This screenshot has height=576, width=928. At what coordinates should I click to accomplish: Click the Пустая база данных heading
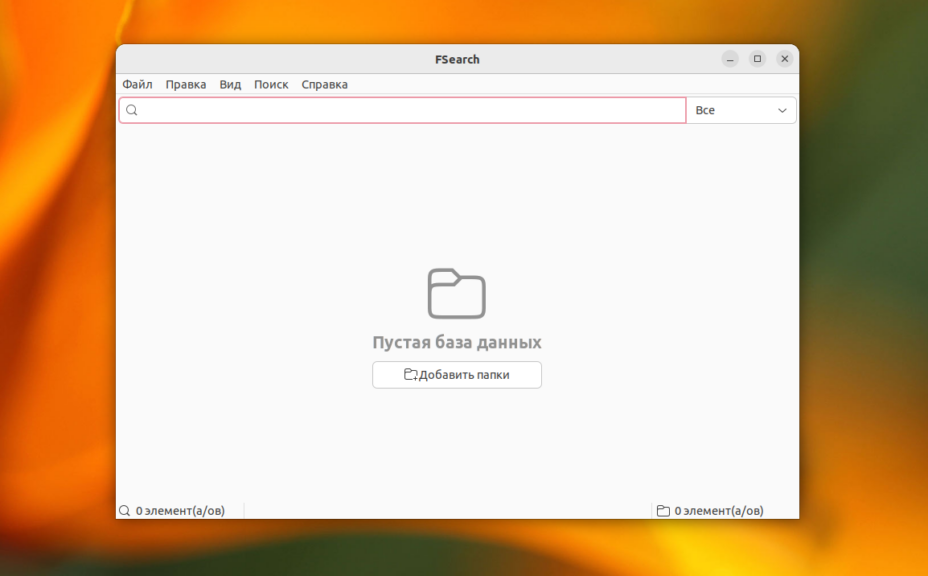(x=457, y=343)
